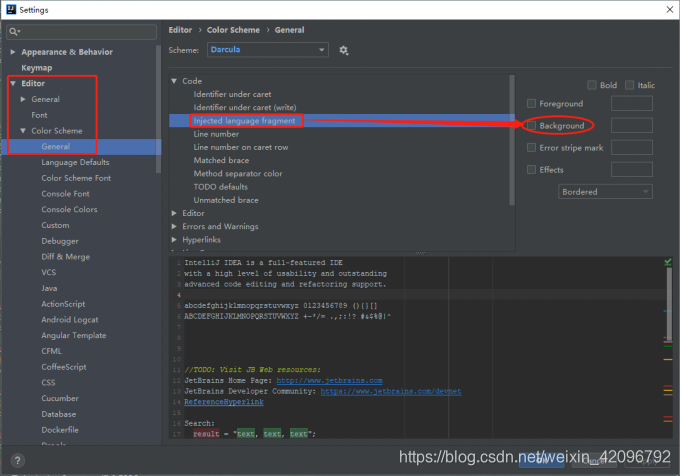Open Console Font settings
The image size is (681, 476).
tap(65, 194)
